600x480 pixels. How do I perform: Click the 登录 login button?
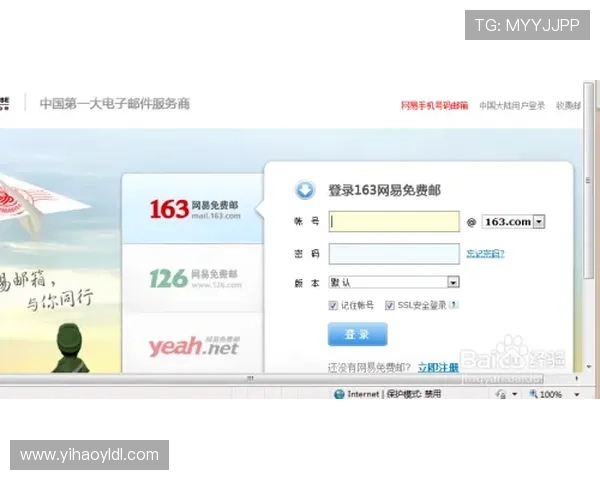pos(357,334)
